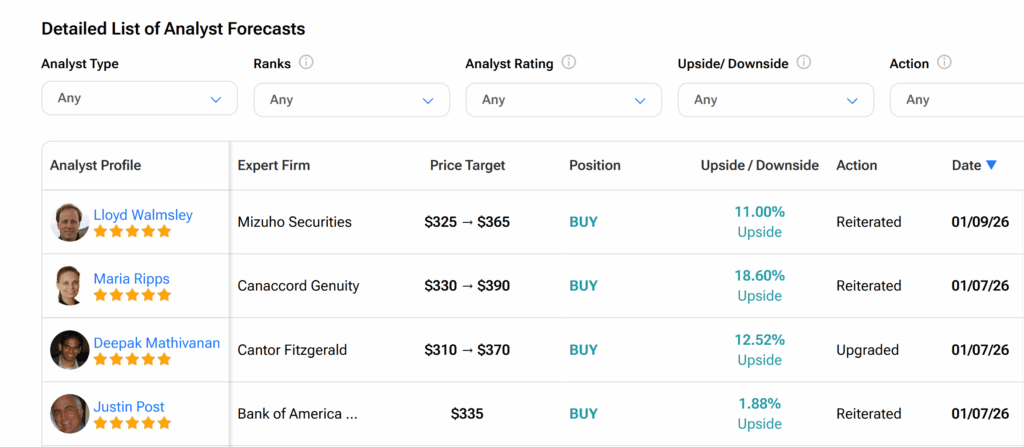The height and width of the screenshot is (447, 1024).
Task: Click Deepak Mathivanan's profile photo
Action: pos(70,350)
